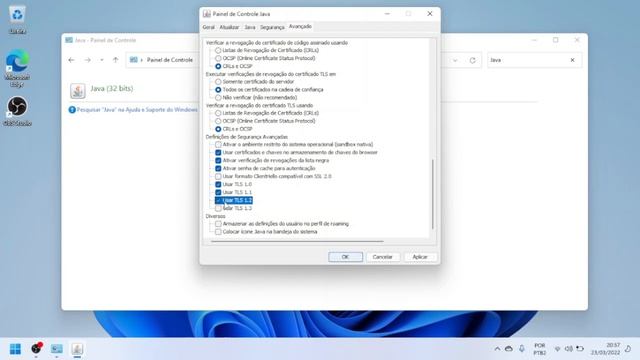Expand breadcrumb chevron before Painel de Controle
This screenshot has width=640, height=360.
click(142, 60)
